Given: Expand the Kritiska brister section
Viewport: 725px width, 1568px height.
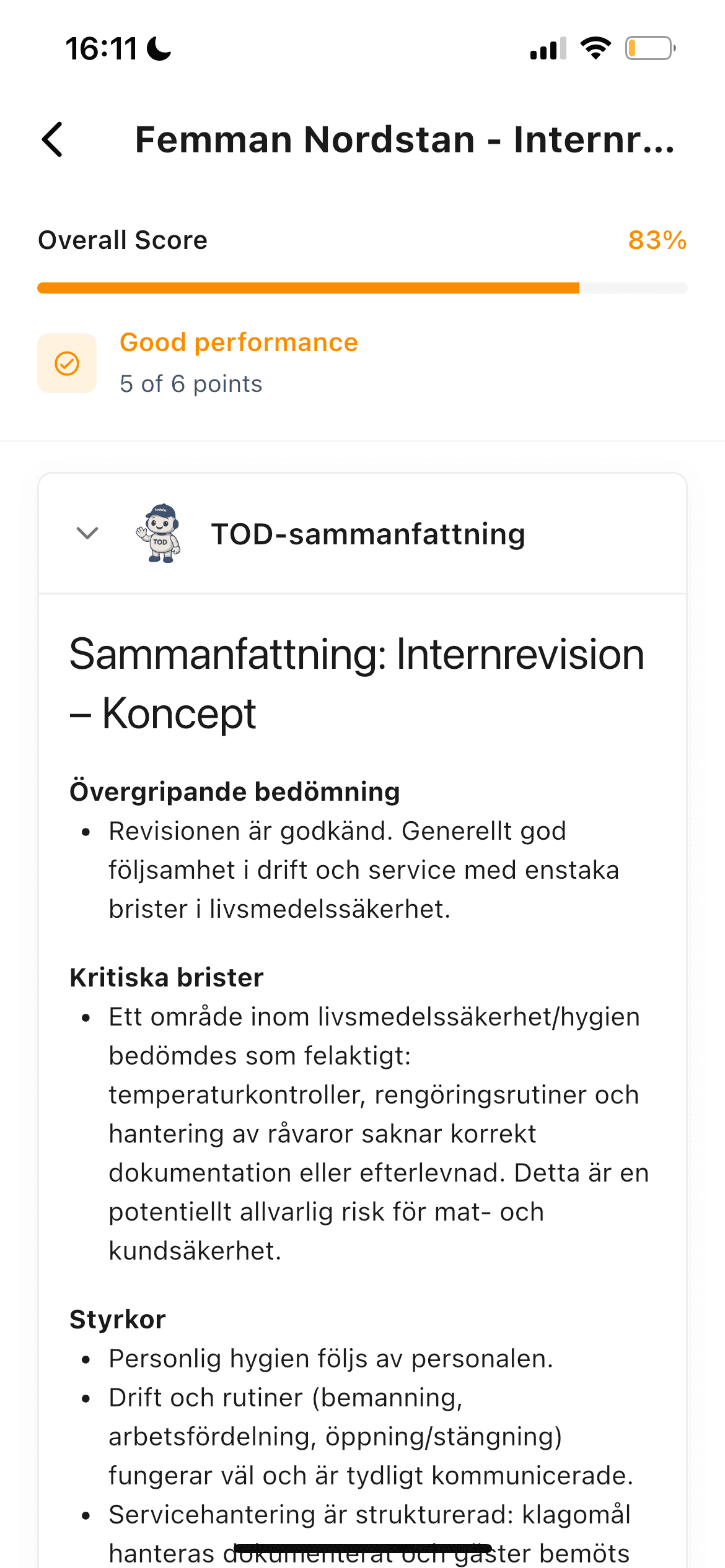Looking at the screenshot, I should [167, 976].
